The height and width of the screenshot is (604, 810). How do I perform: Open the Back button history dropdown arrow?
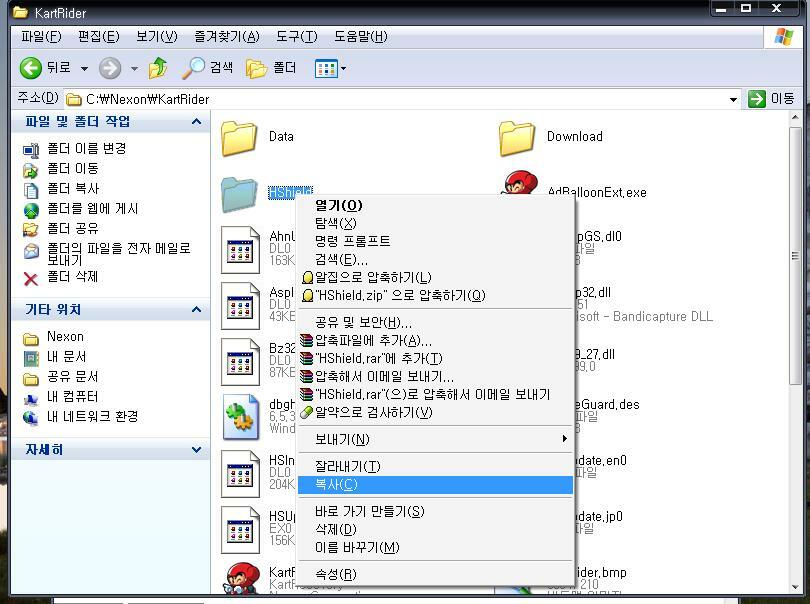[x=84, y=68]
